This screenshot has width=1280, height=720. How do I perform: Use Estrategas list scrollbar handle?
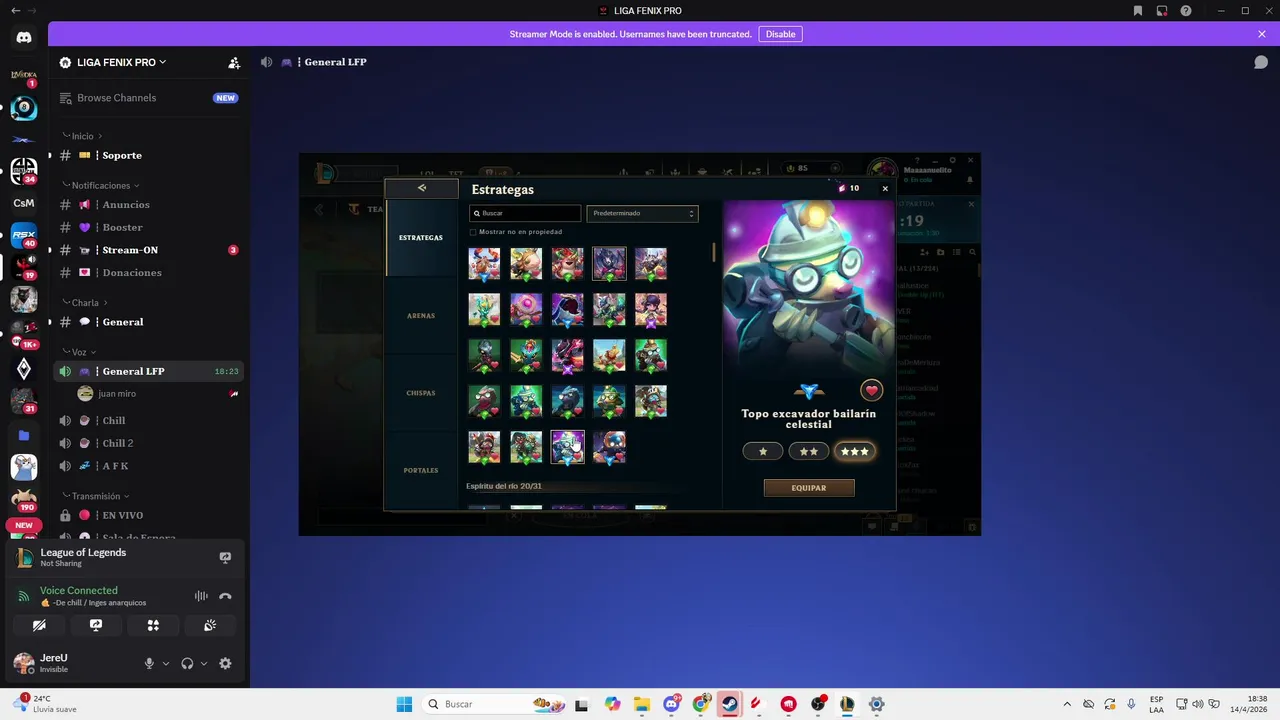[714, 252]
